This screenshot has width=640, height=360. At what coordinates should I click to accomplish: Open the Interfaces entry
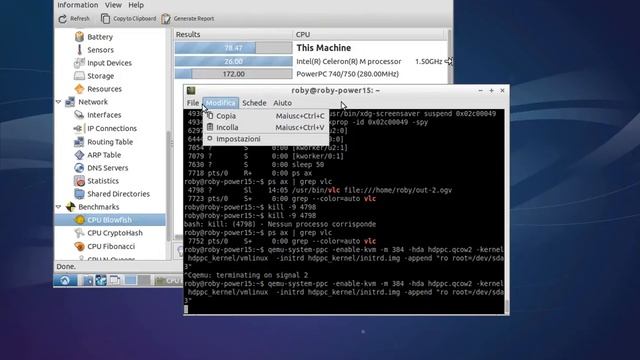pos(104,115)
